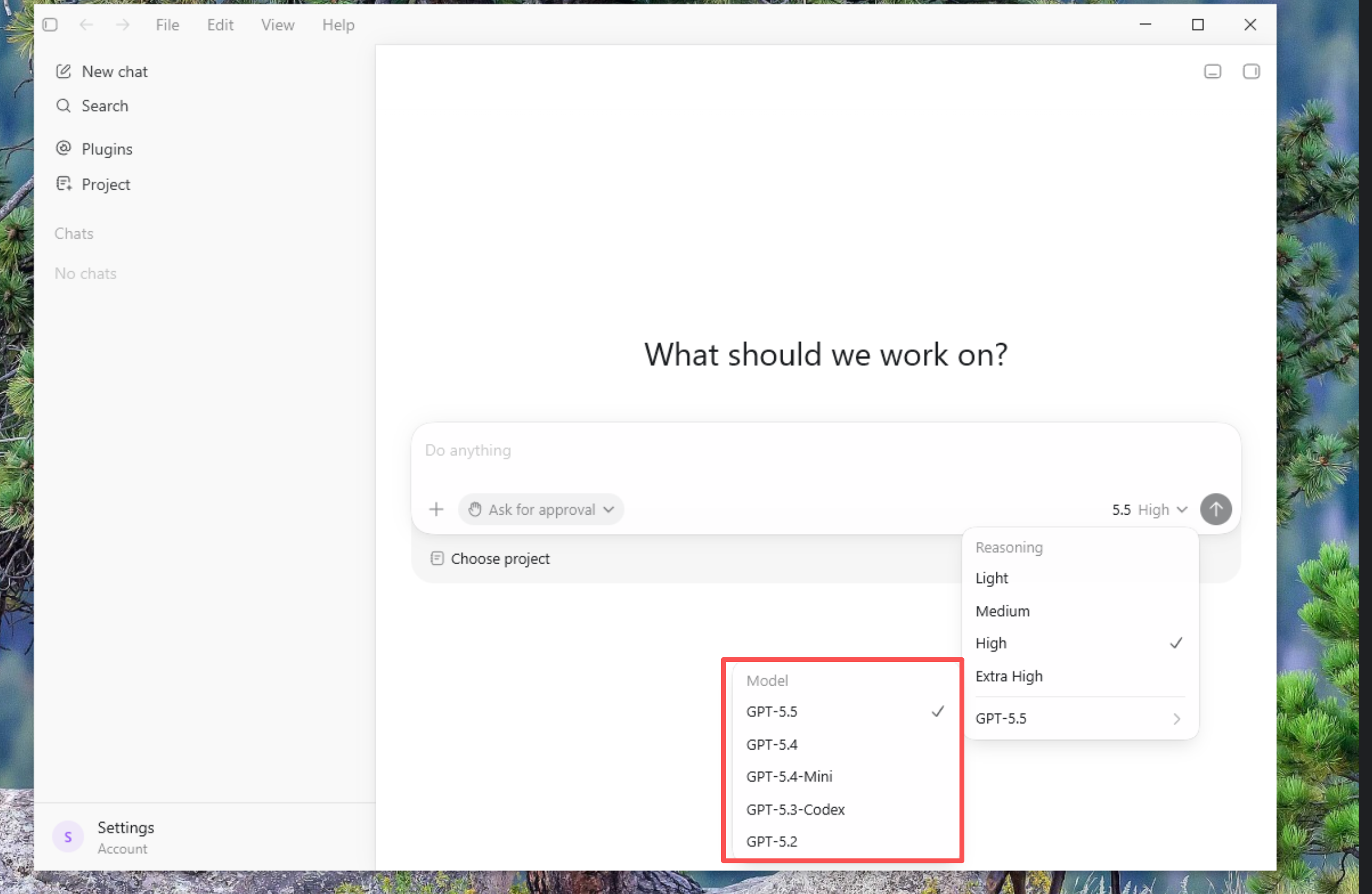The height and width of the screenshot is (894, 1372).
Task: Select High reasoning level
Action: [1080, 643]
